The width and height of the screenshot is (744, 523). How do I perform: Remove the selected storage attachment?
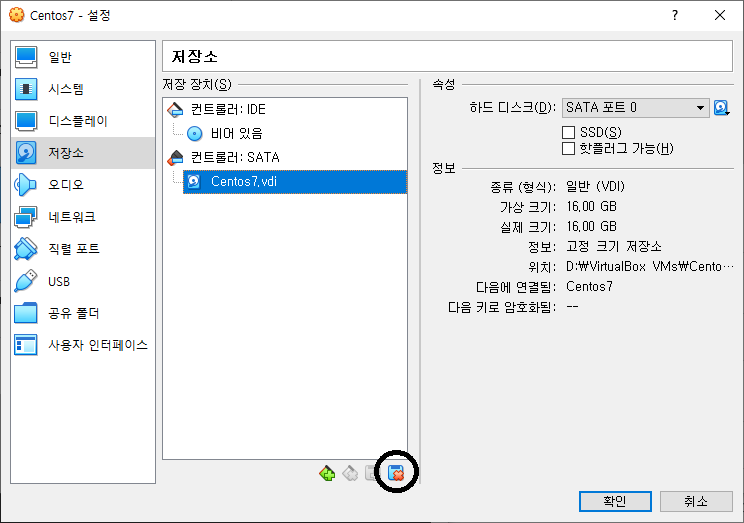coord(396,473)
